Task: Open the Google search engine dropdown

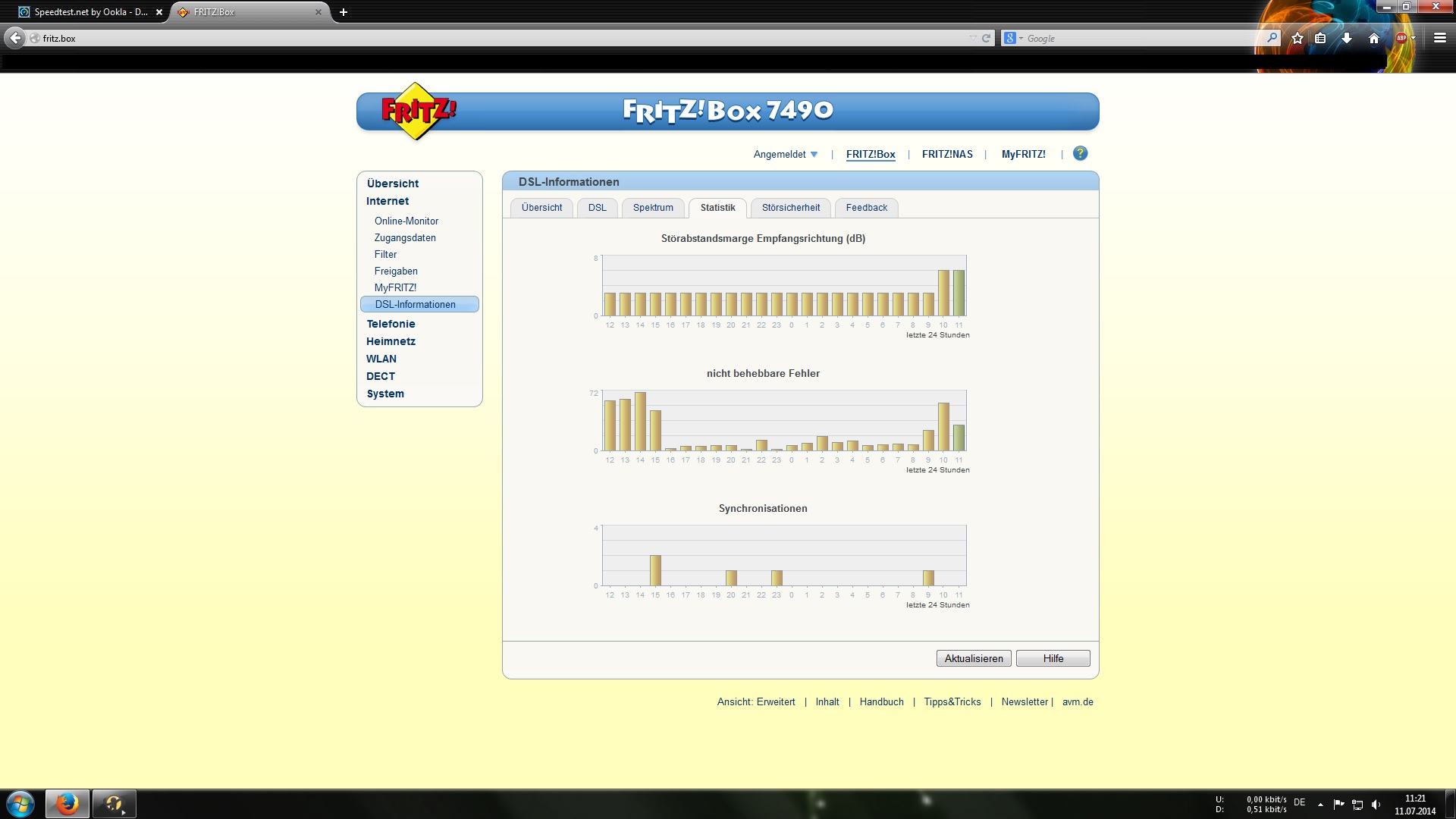Action: coord(1013,38)
